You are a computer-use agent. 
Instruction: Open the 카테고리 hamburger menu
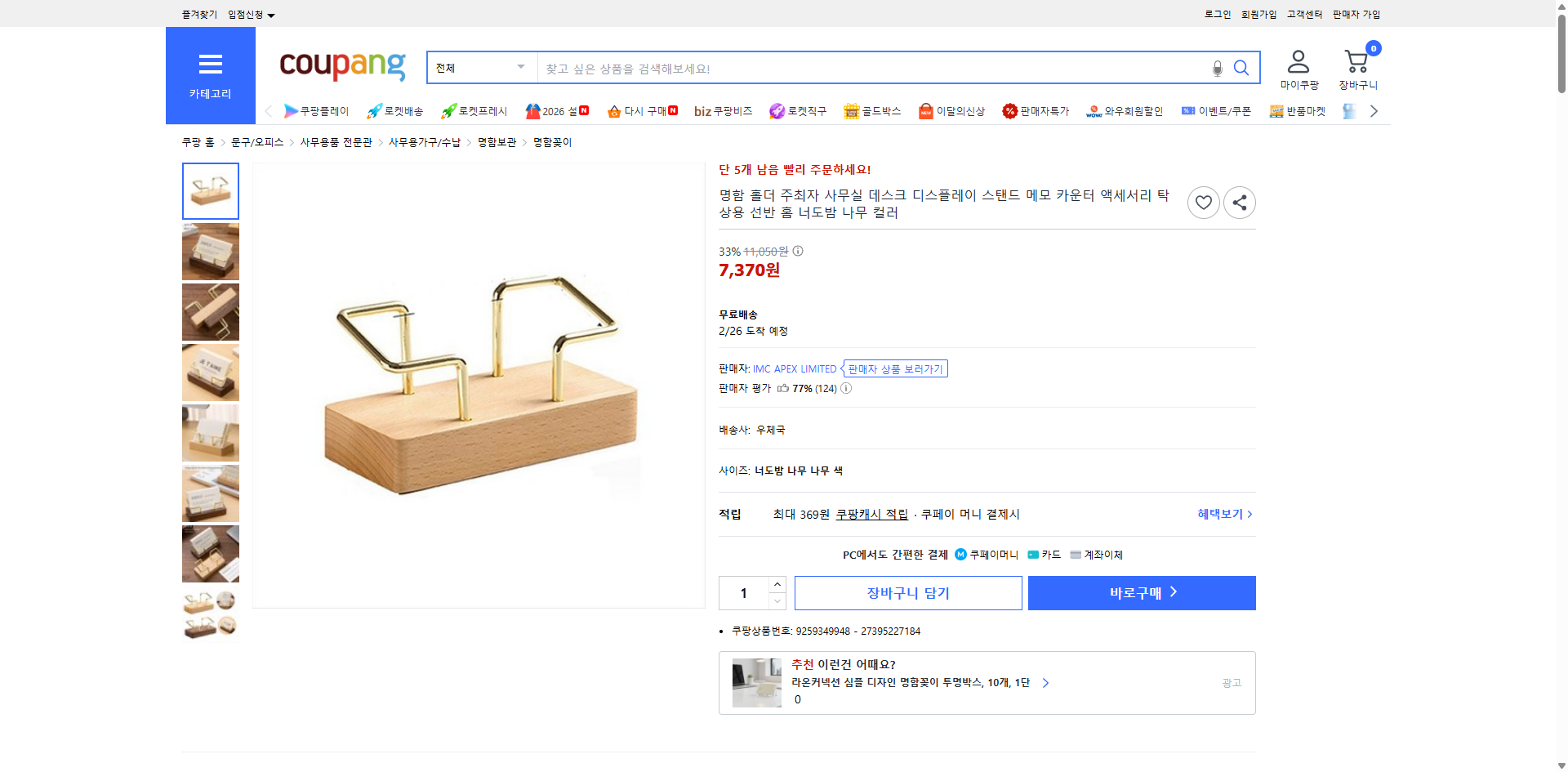pos(210,65)
